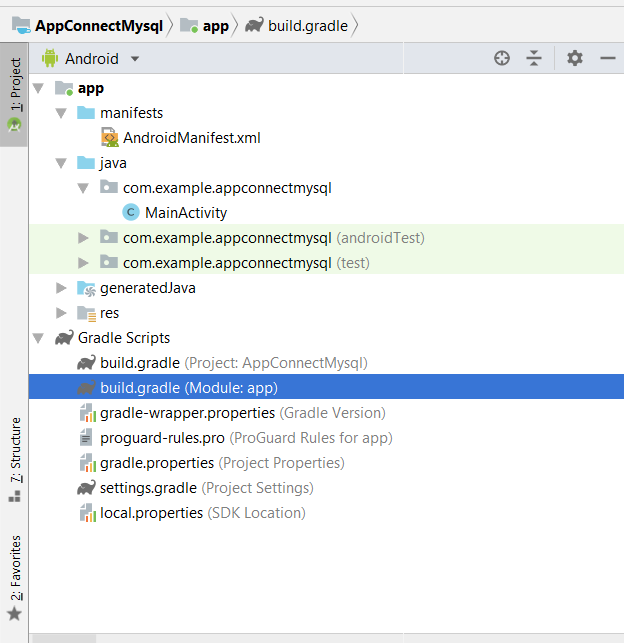Click the app breadcrumb in navigation bar
624x643 pixels.
pos(216,26)
